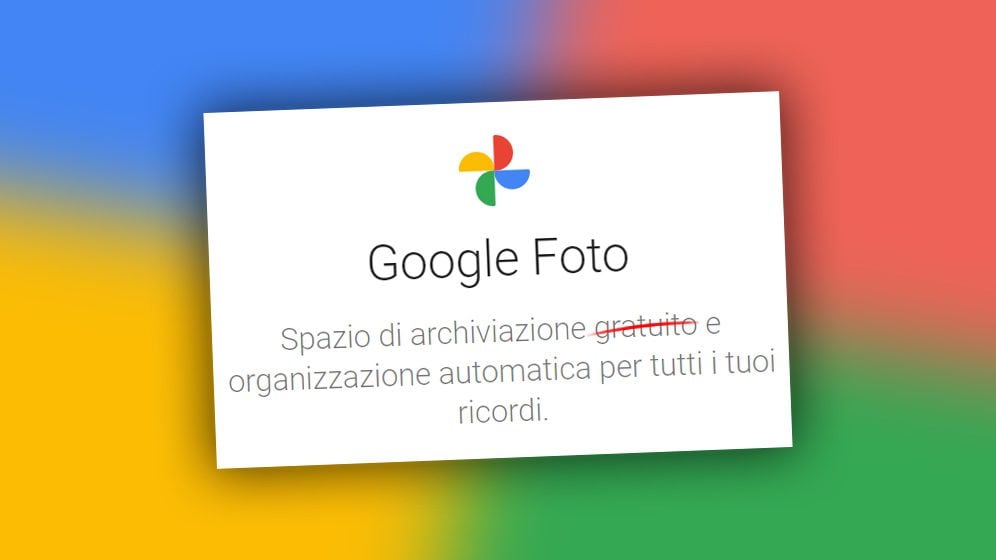The width and height of the screenshot is (996, 560).
Task: Click the word "ricordi." on the last line
Action: coord(503,412)
